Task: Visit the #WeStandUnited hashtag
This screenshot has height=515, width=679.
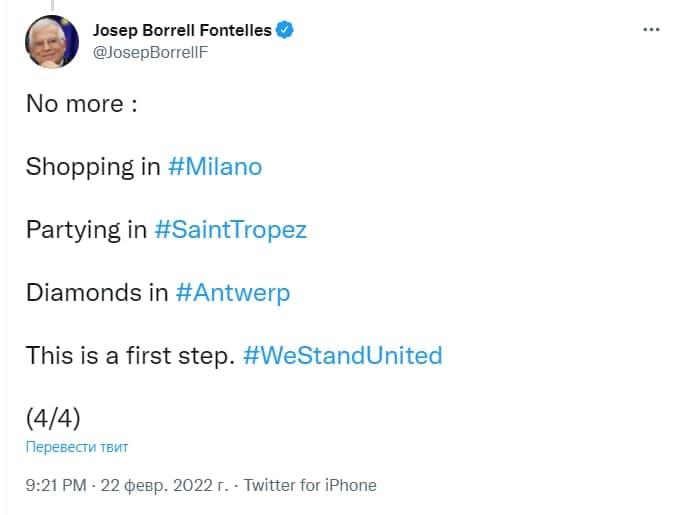Action: (x=342, y=355)
